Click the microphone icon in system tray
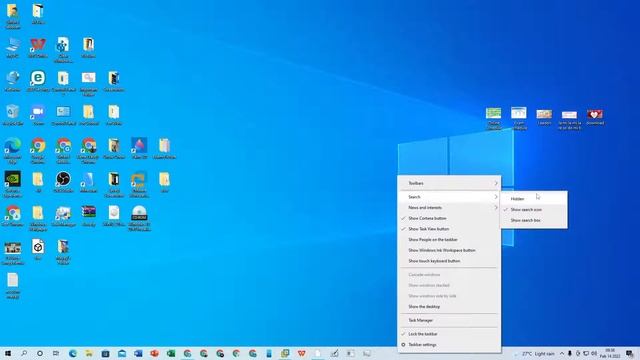 coord(570,353)
